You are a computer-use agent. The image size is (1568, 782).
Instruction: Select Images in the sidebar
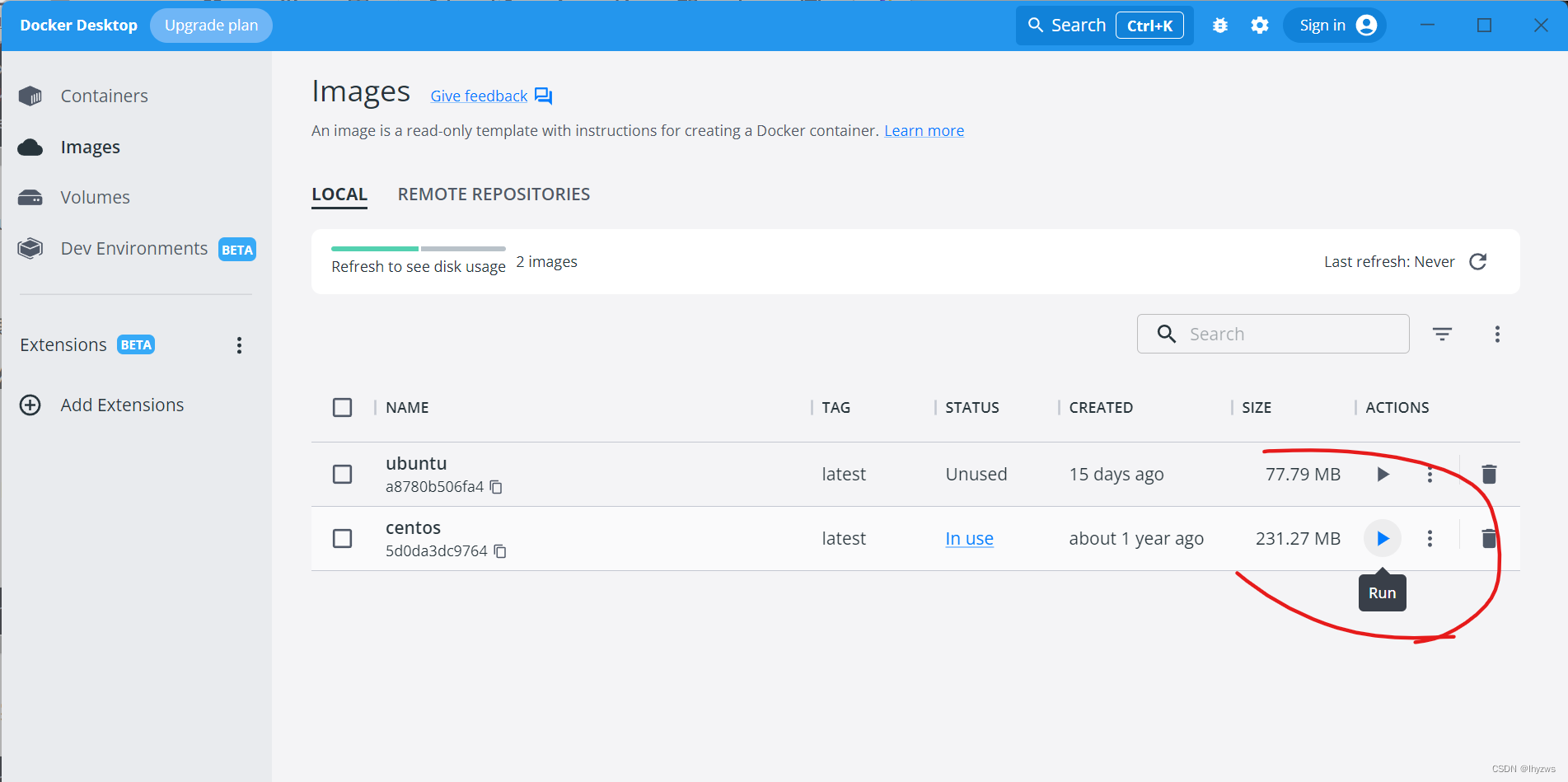91,148
